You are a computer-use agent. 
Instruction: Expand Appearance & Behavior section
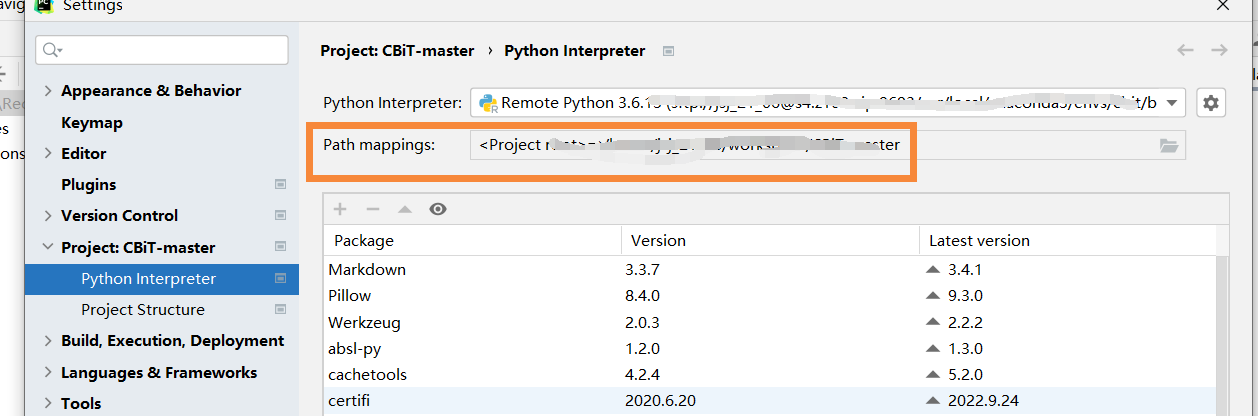click(48, 91)
